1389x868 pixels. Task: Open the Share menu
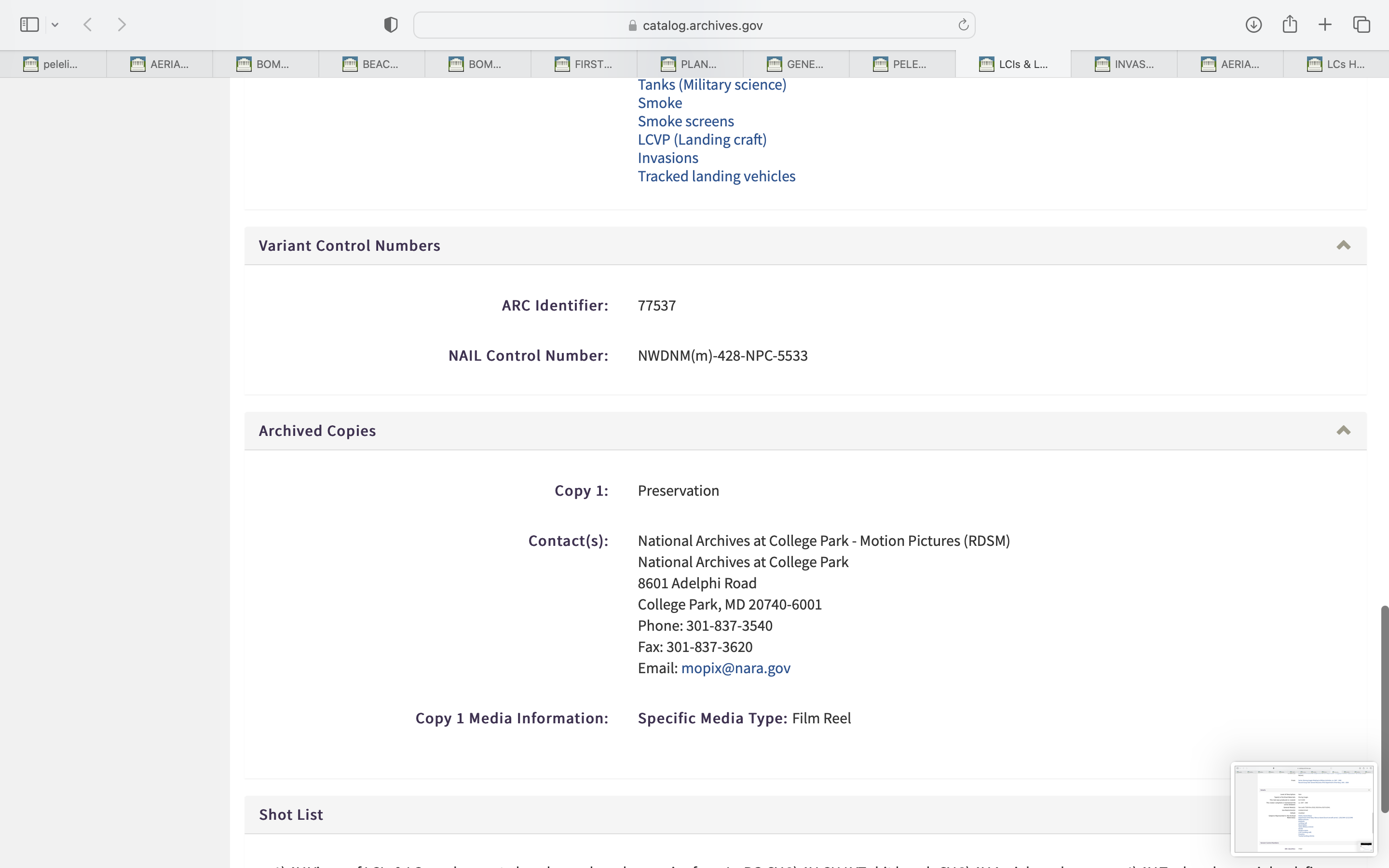pyautogui.click(x=1290, y=25)
